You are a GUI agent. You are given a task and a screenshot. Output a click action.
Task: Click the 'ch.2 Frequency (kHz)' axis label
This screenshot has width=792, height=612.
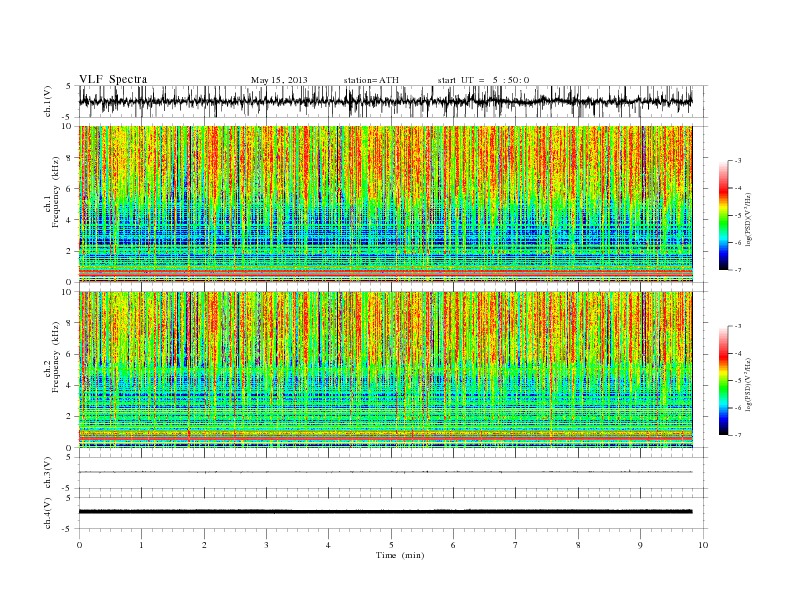point(51,358)
